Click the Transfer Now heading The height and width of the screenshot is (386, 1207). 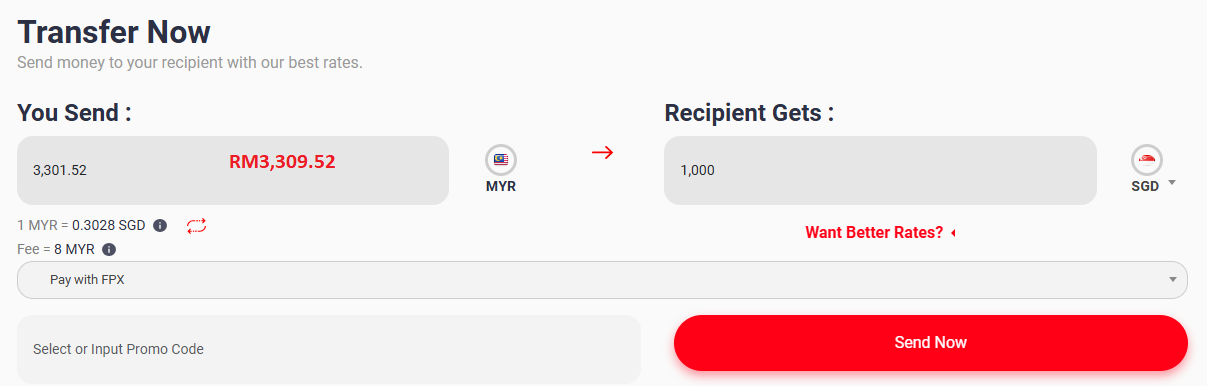point(114,32)
